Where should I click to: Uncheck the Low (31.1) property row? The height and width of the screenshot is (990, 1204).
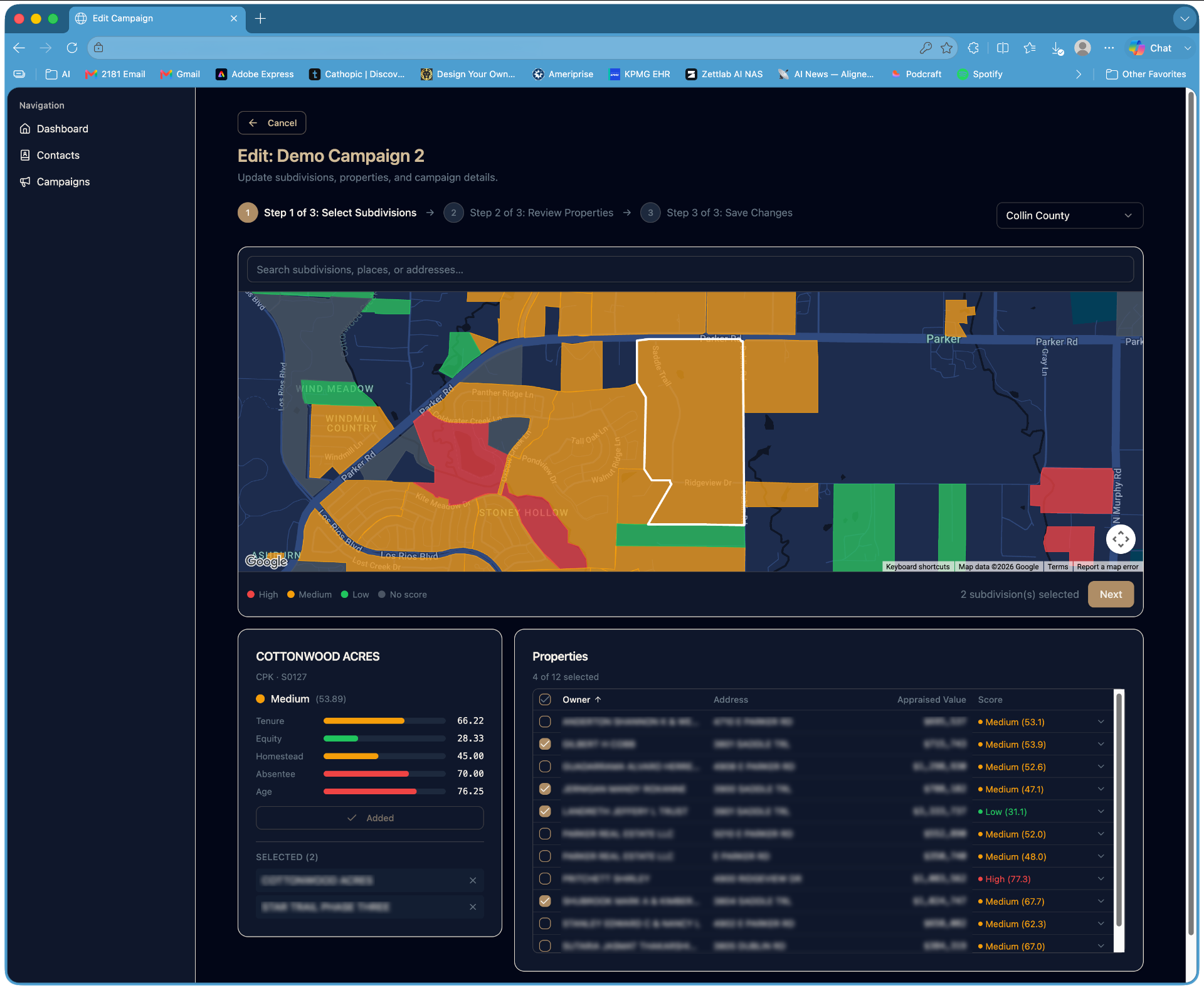(545, 811)
